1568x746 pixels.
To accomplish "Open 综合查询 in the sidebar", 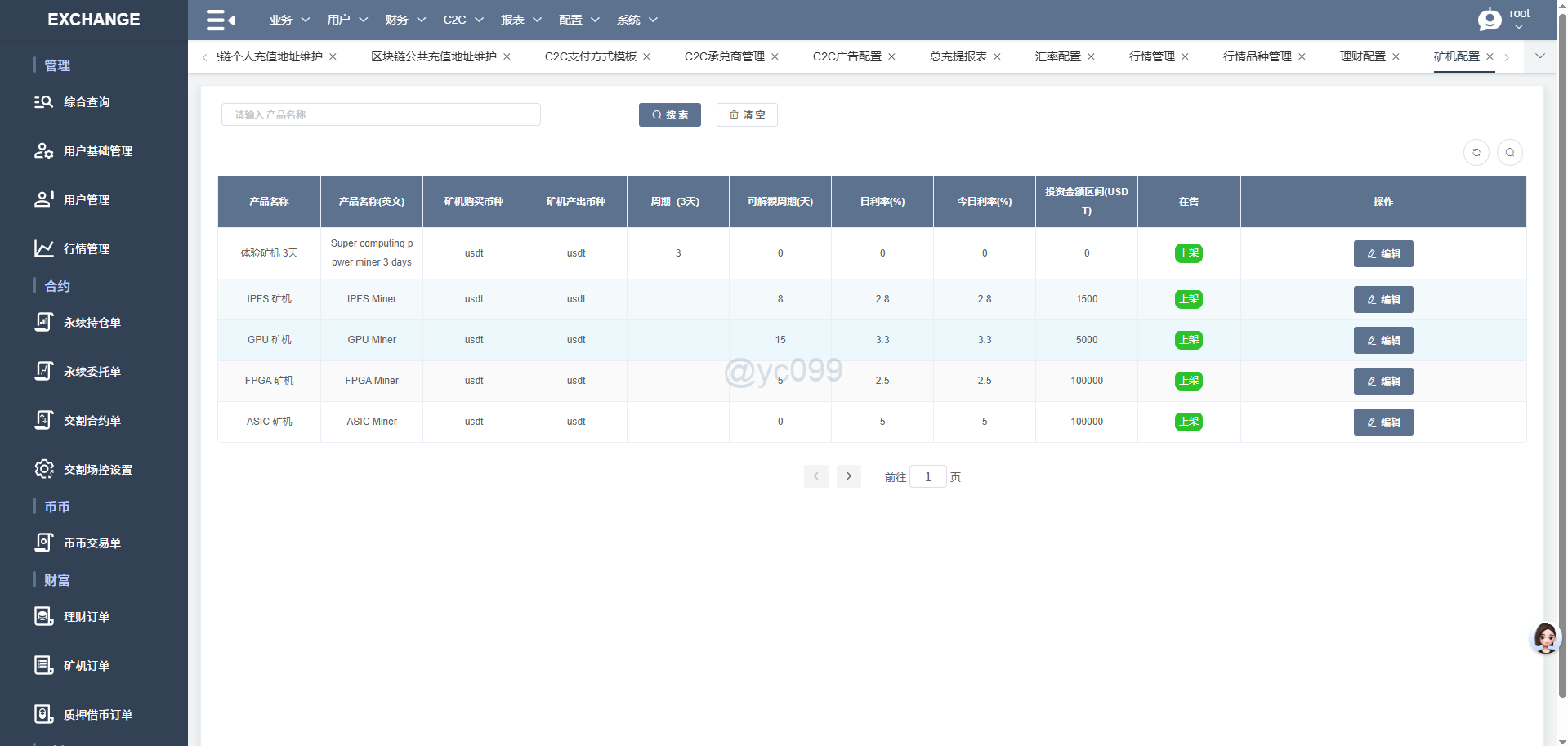I will point(87,102).
